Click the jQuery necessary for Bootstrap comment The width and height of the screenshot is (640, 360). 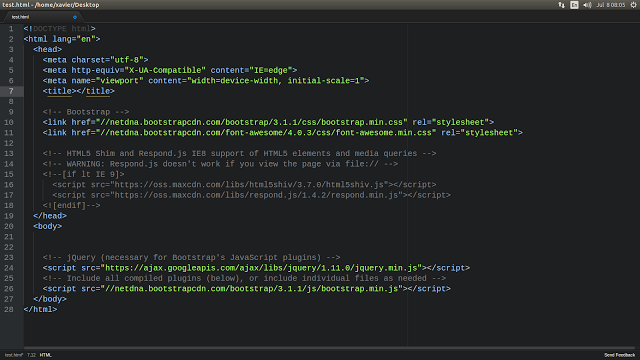pos(191,258)
